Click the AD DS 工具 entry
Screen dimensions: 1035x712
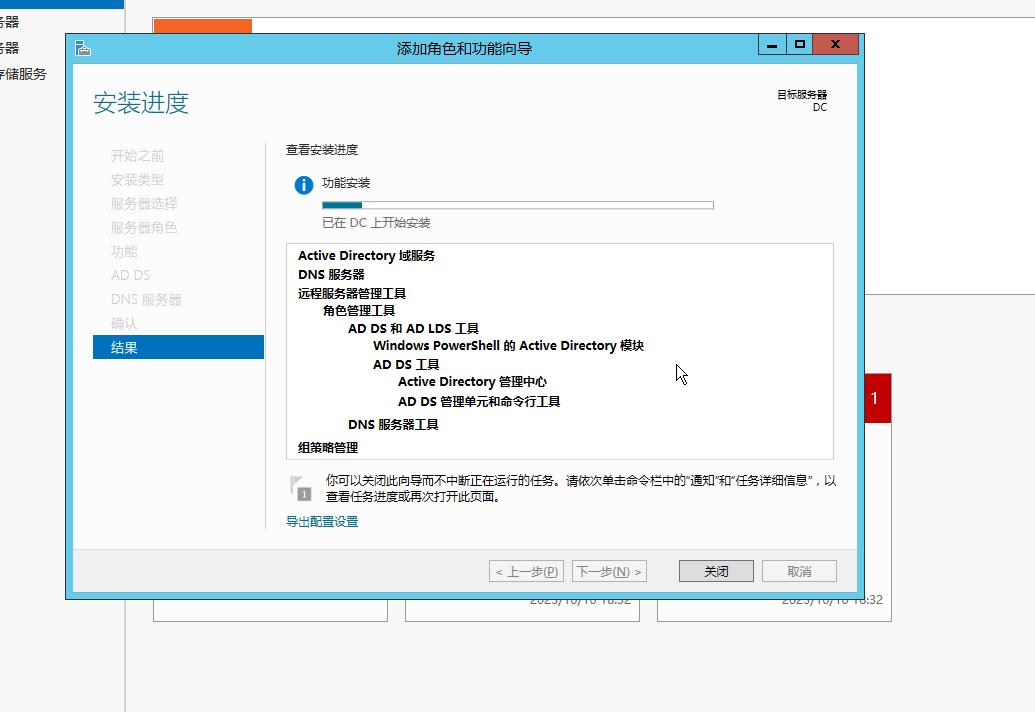[406, 364]
